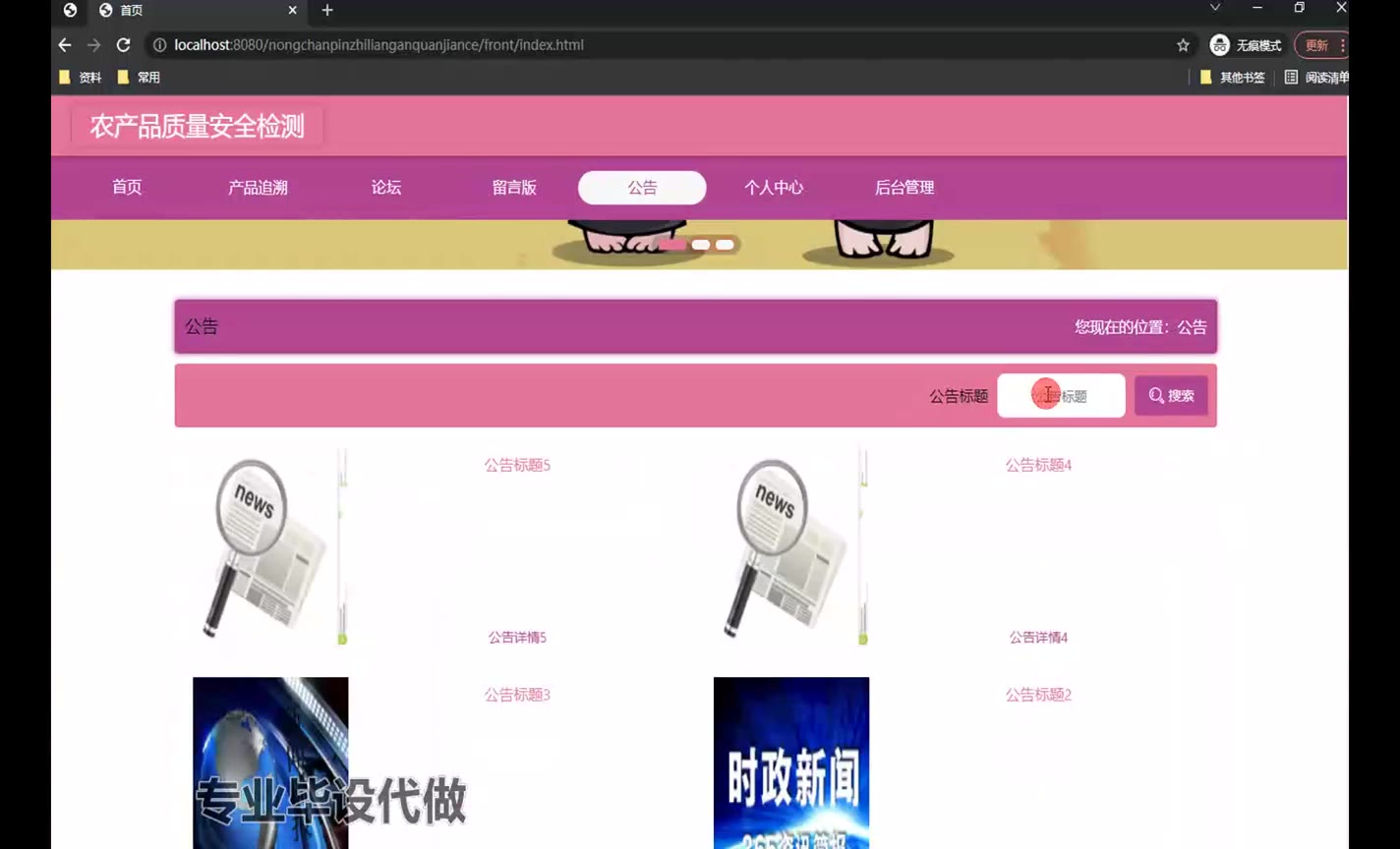Reload the page with refresh icon
Viewport: 1400px width, 849px height.
point(123,45)
